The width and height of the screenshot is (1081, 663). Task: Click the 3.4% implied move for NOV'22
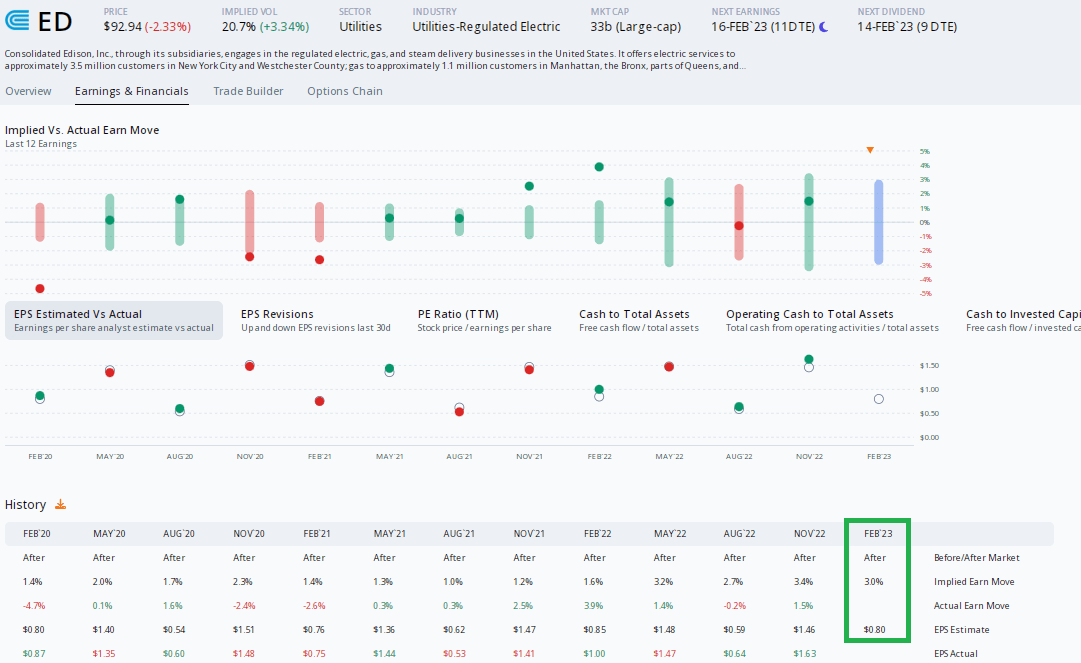point(803,582)
